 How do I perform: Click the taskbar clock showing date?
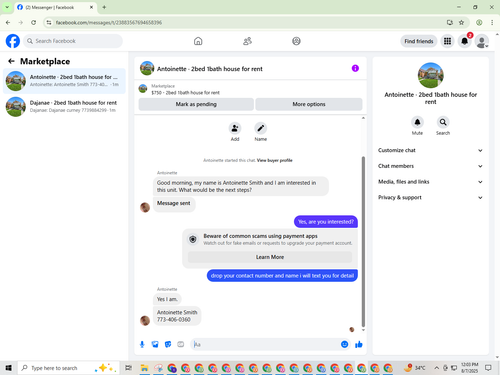[469, 368]
